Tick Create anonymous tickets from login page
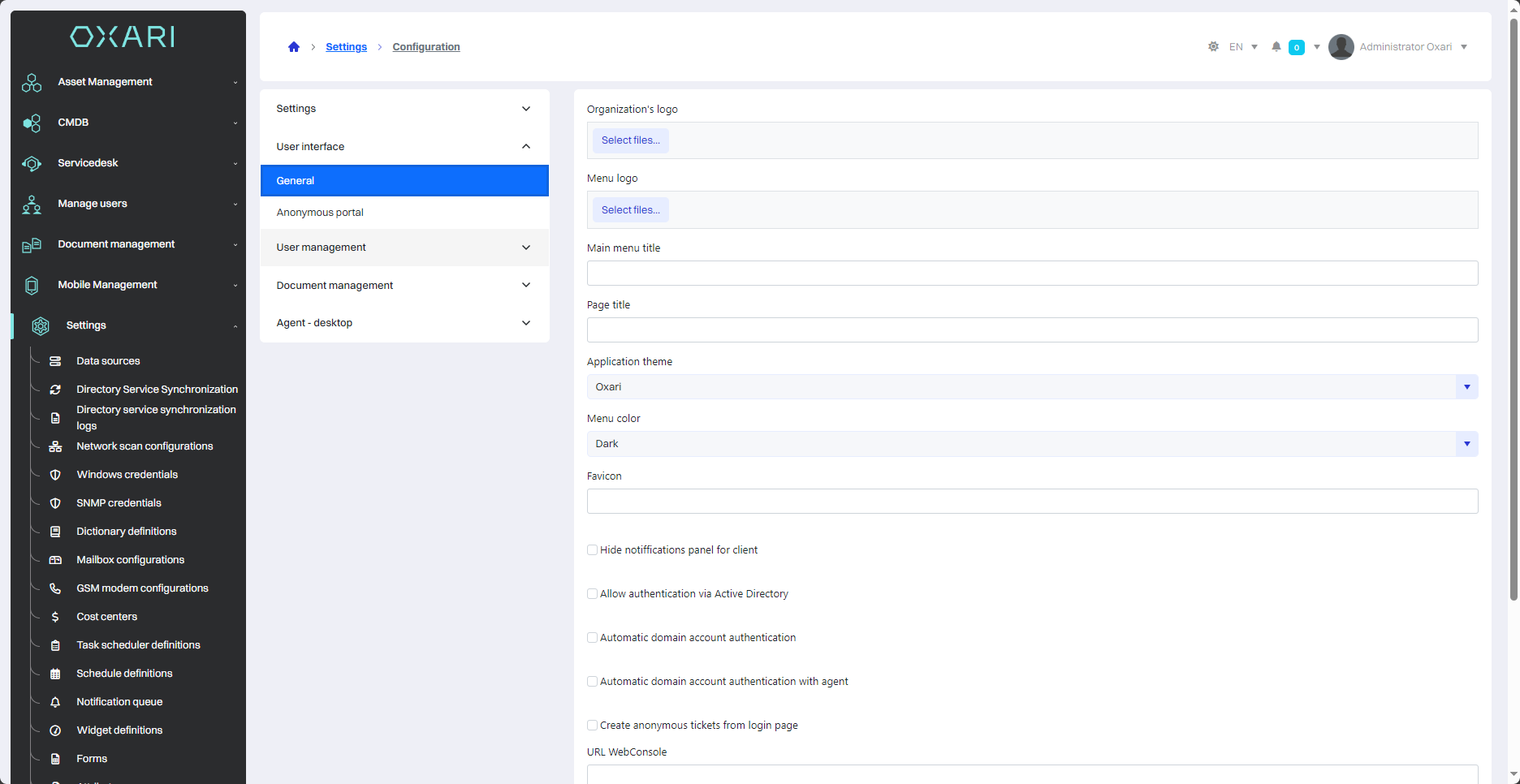 (593, 726)
